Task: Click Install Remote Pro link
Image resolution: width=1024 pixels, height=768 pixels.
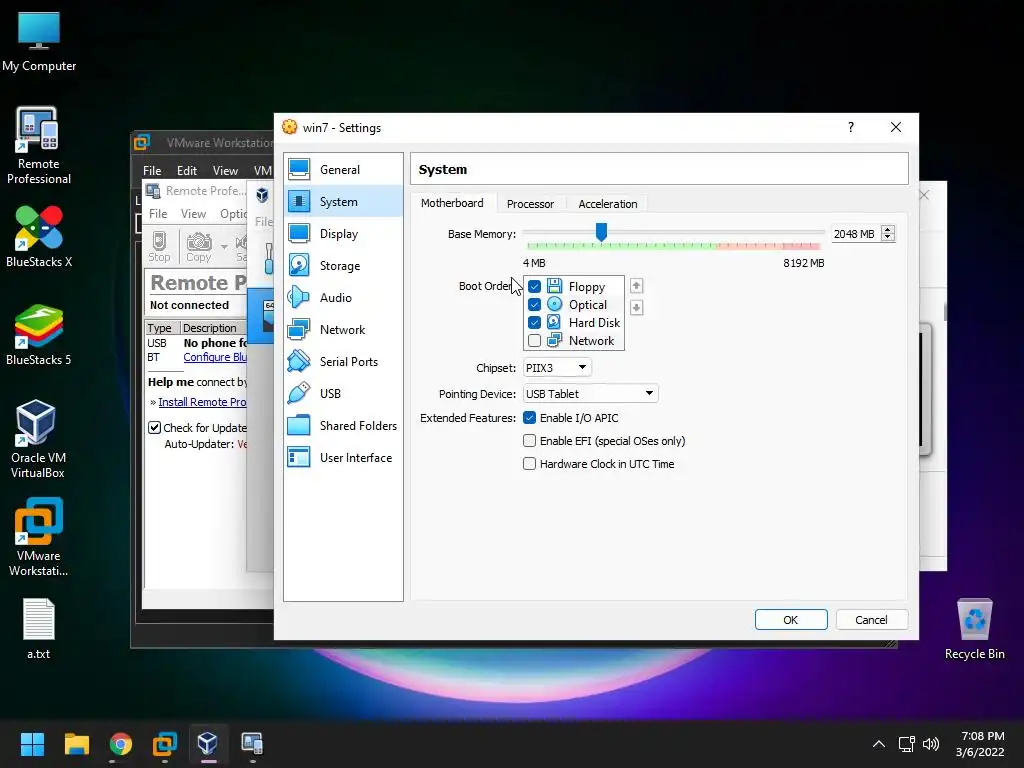Action: click(202, 402)
